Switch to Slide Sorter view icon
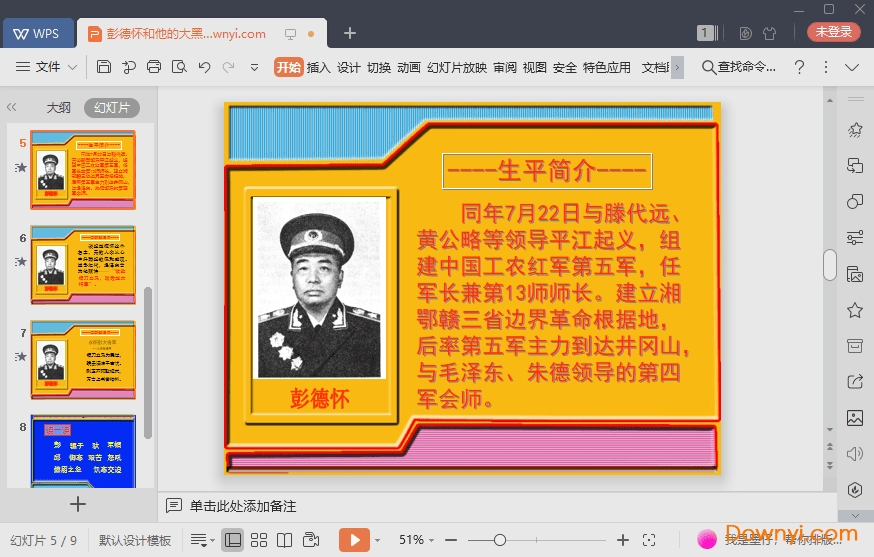Image resolution: width=874 pixels, height=557 pixels. tap(259, 540)
